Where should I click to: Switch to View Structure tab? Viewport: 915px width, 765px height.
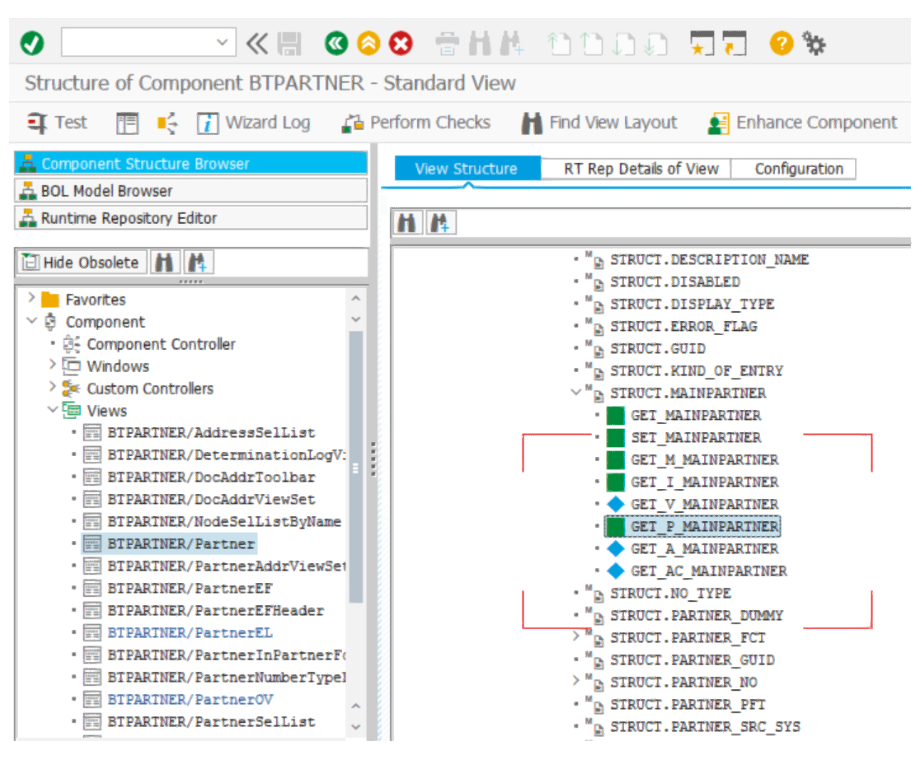pos(467,169)
